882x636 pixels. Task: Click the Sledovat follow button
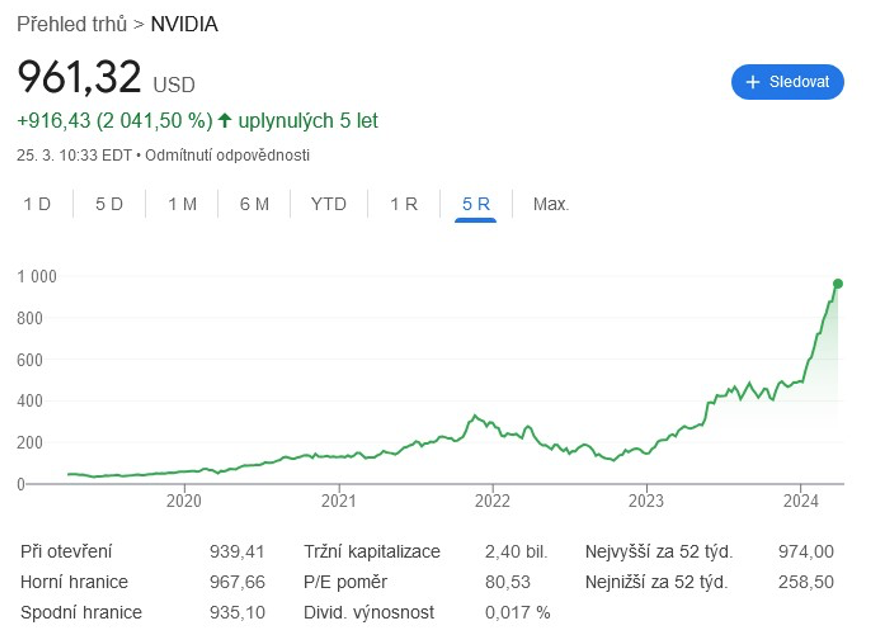787,82
